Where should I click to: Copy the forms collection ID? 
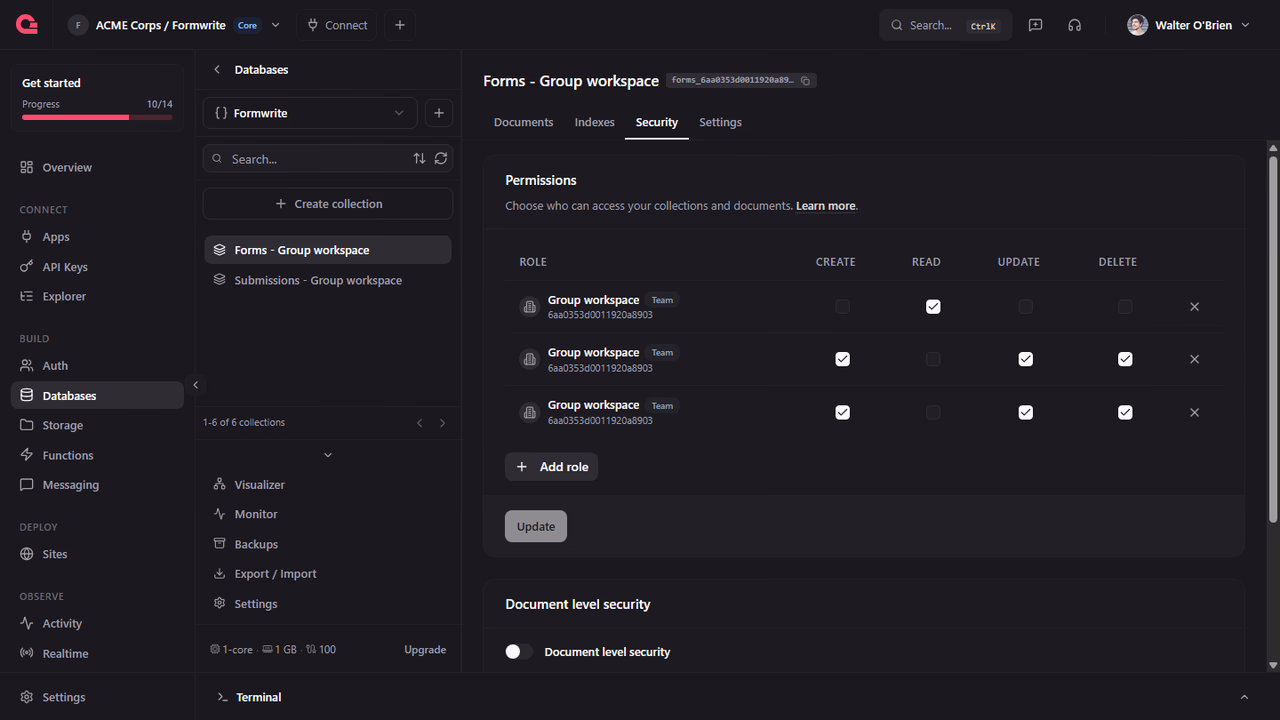[x=805, y=81]
